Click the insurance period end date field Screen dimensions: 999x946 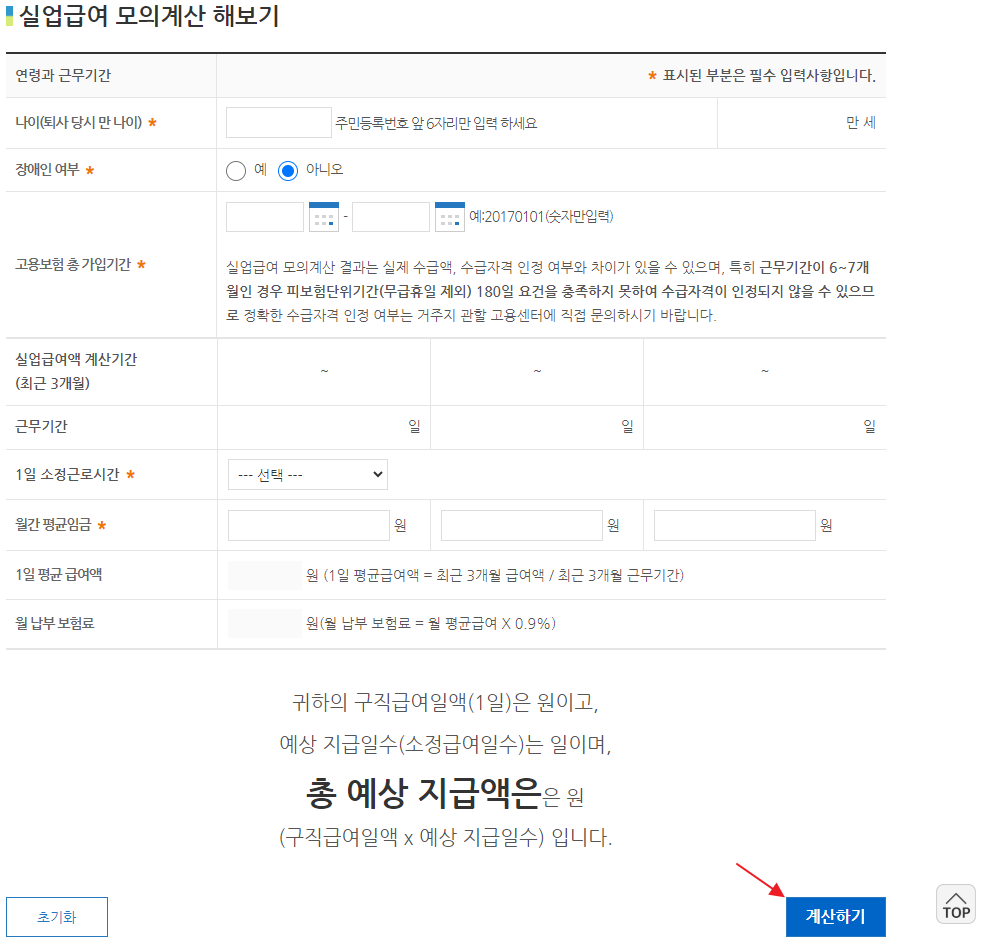click(x=390, y=216)
